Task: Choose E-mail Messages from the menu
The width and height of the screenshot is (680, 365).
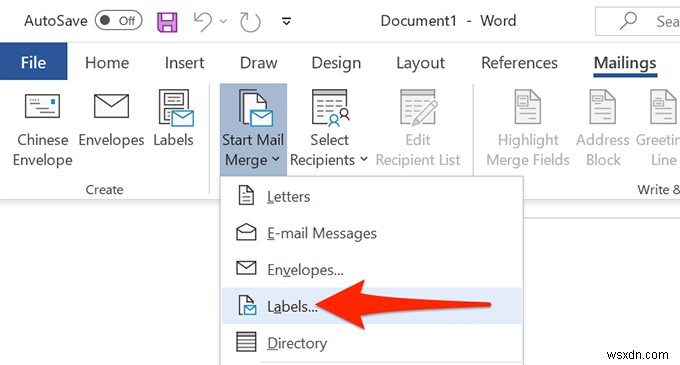Action: [371, 233]
